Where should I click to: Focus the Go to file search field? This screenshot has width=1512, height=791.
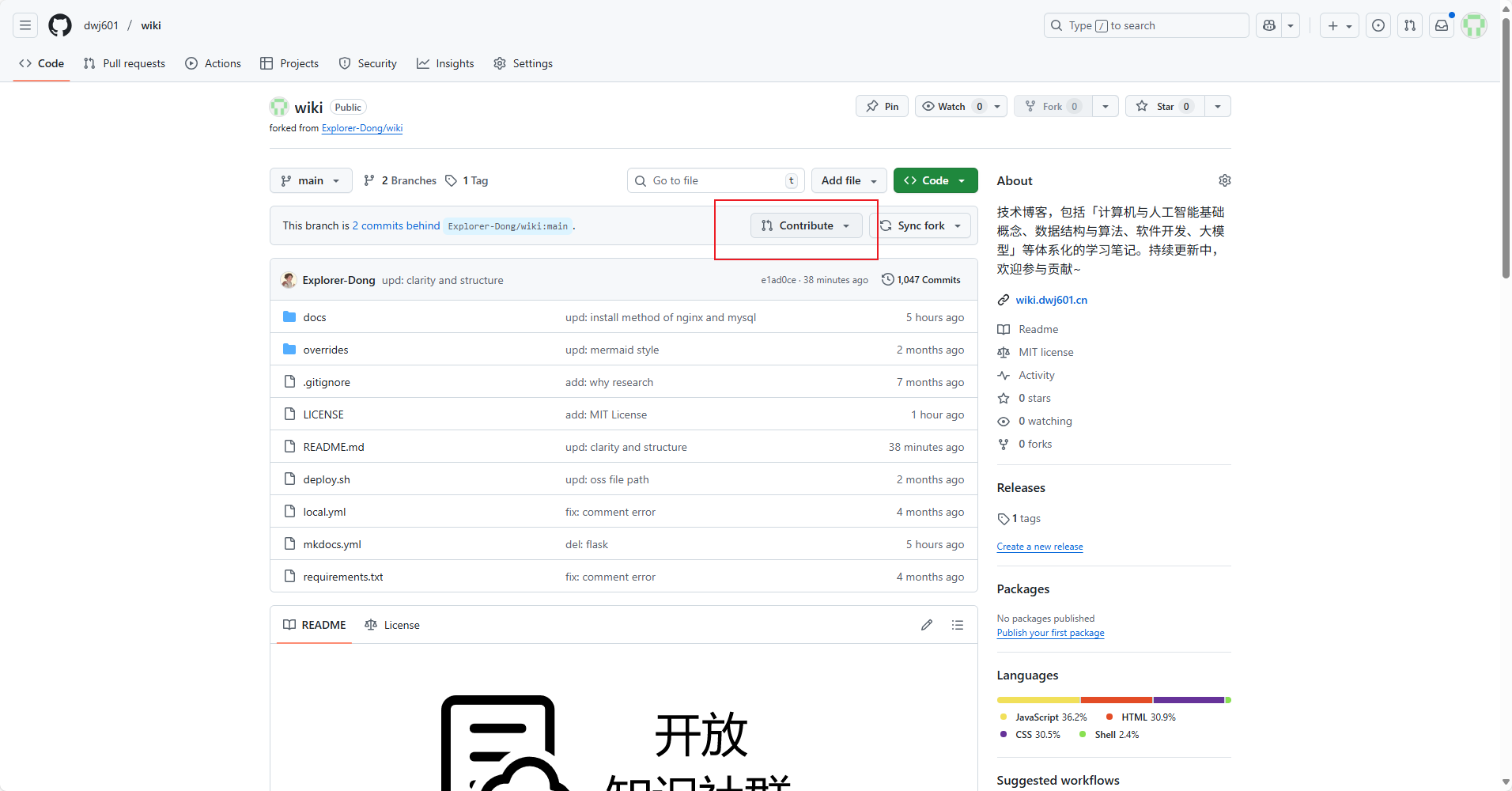716,180
